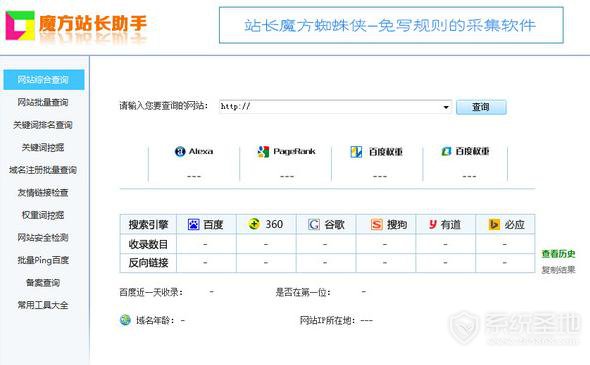Click the 百度近一天收录 label
The image size is (590, 365).
click(x=151, y=292)
